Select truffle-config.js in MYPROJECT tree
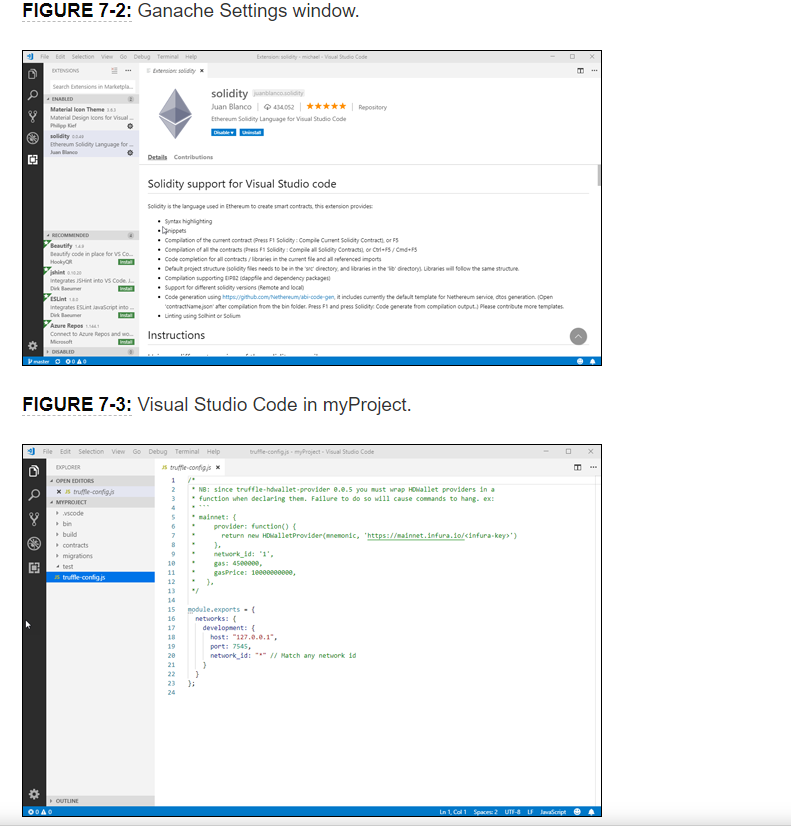This screenshot has width=791, height=830. click(101, 577)
